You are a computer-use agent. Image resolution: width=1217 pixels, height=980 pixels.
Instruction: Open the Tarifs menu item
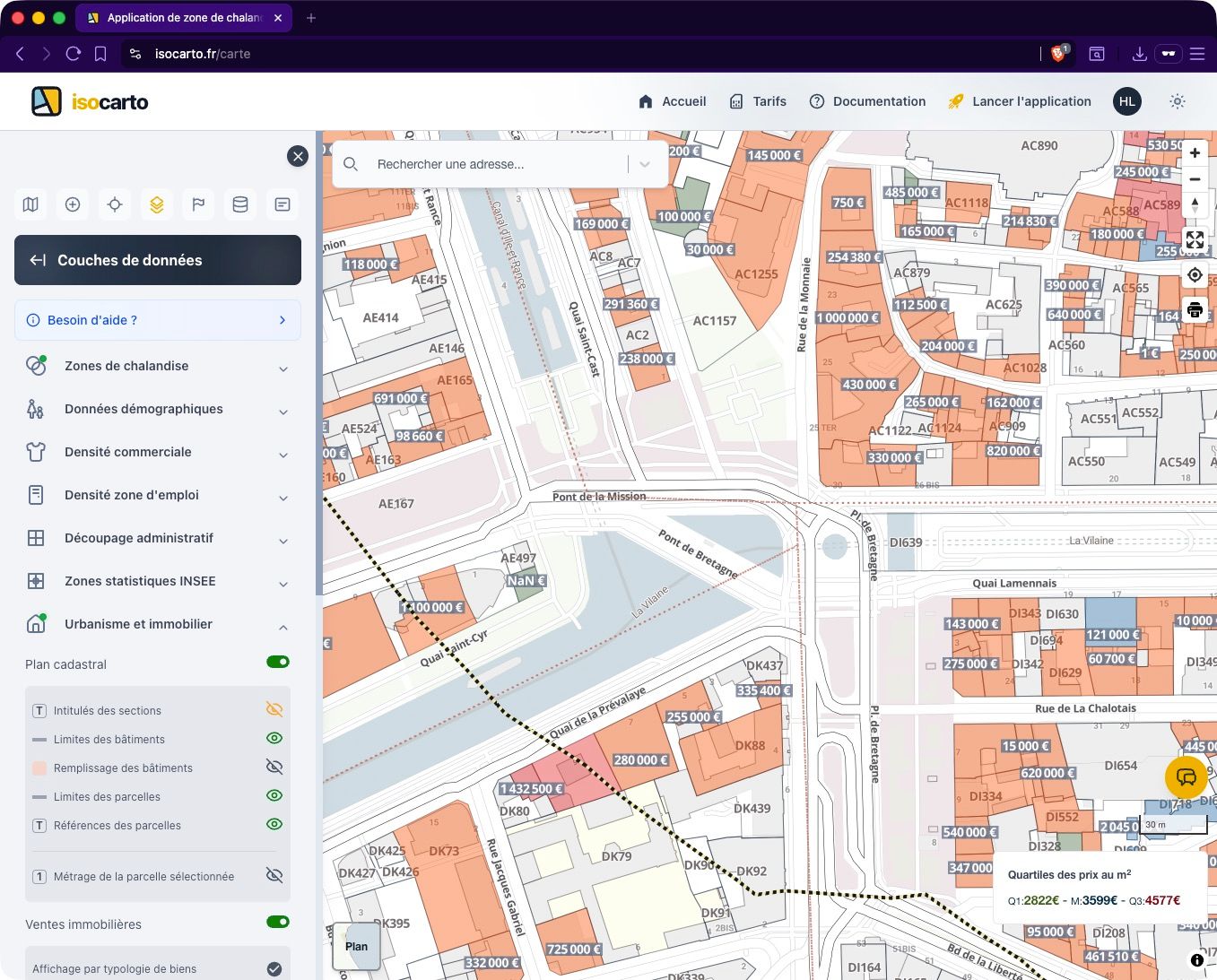pyautogui.click(x=758, y=101)
